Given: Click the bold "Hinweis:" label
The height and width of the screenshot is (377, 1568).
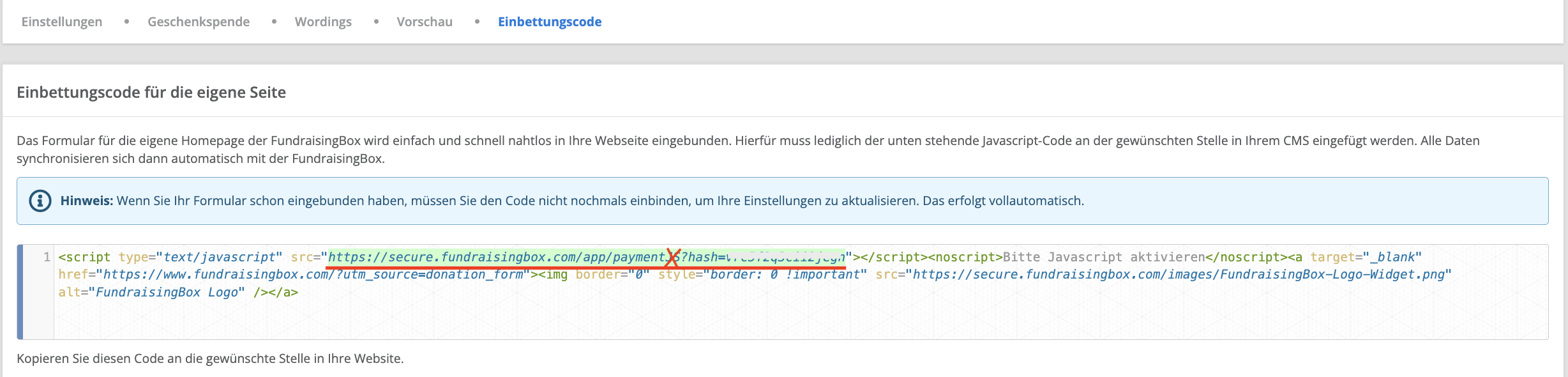Looking at the screenshot, I should (x=87, y=201).
